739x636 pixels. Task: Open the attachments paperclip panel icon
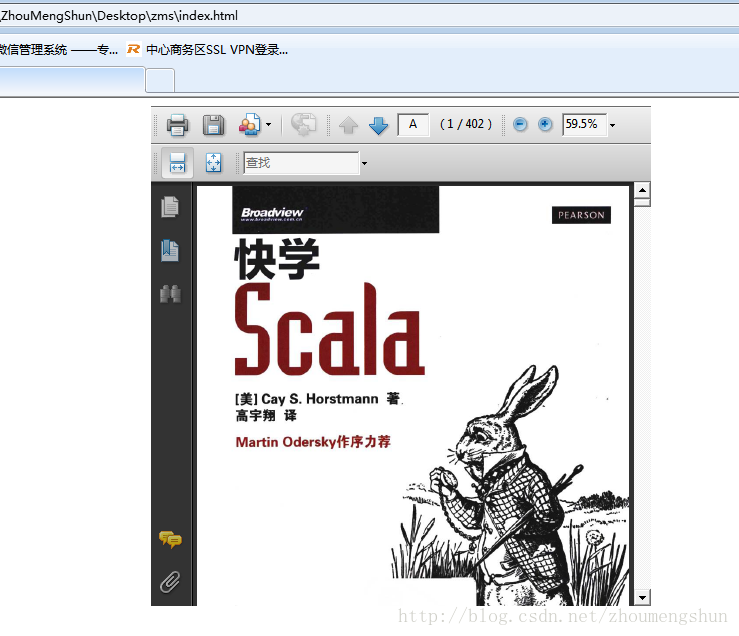click(x=170, y=582)
